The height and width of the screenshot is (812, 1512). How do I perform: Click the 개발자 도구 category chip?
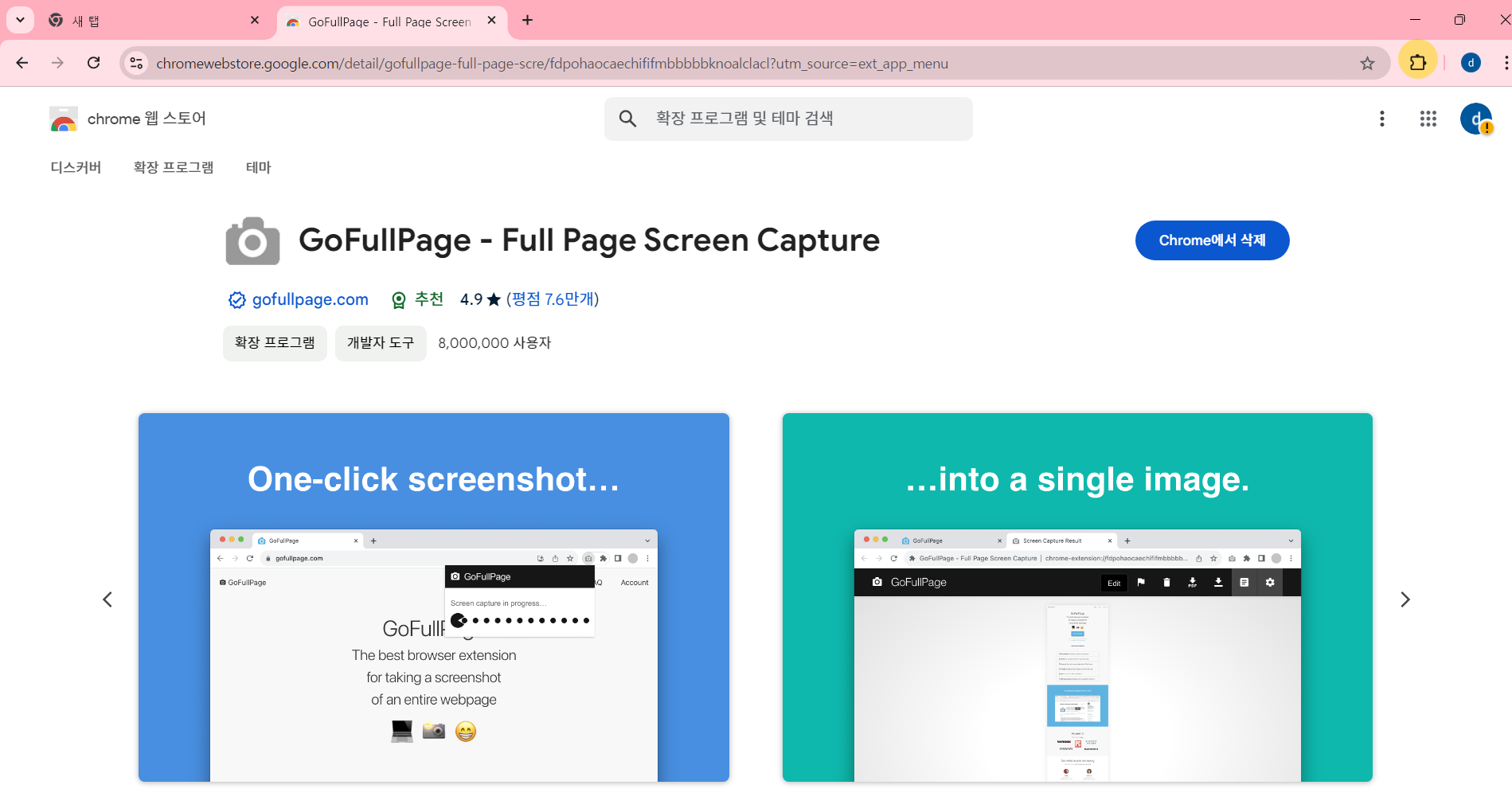381,343
